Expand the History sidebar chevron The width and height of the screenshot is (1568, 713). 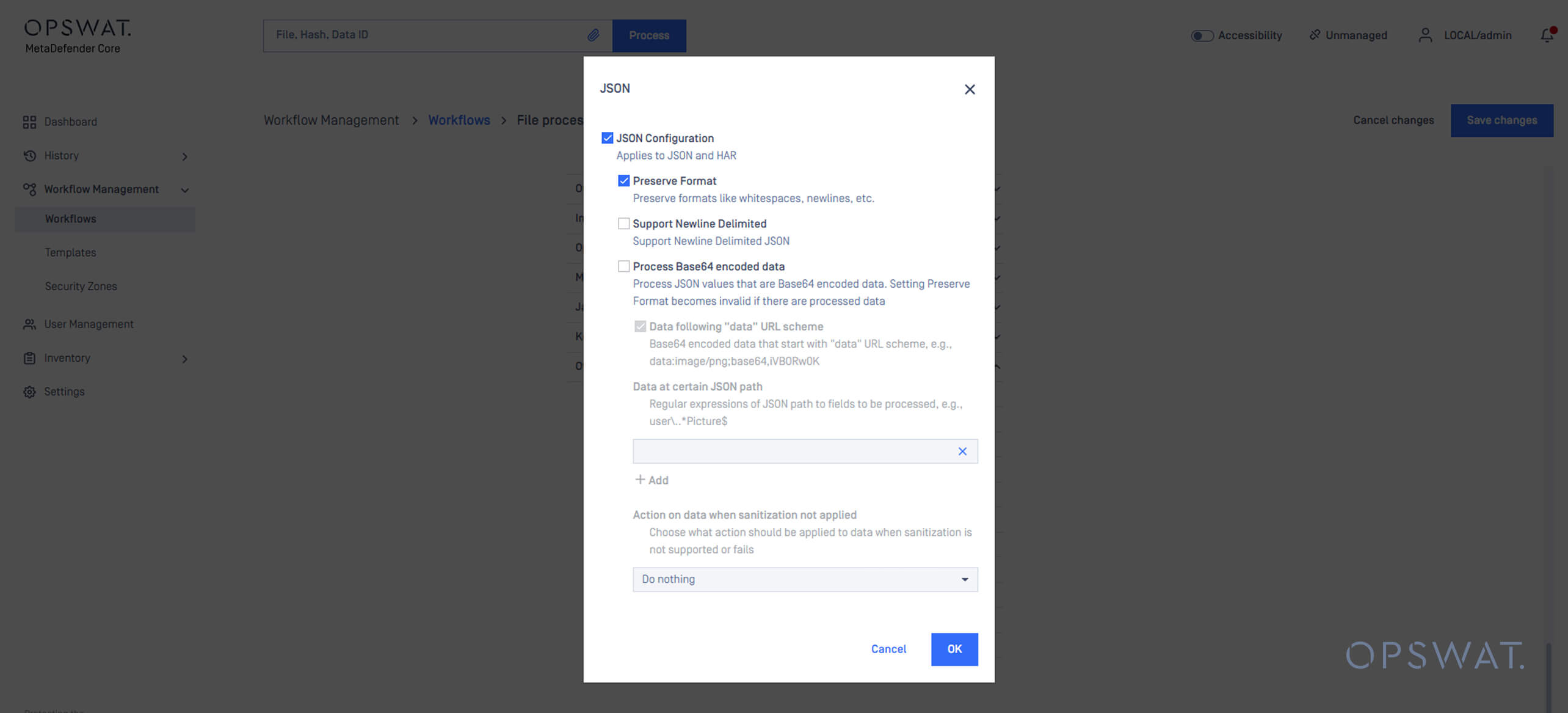coord(184,156)
